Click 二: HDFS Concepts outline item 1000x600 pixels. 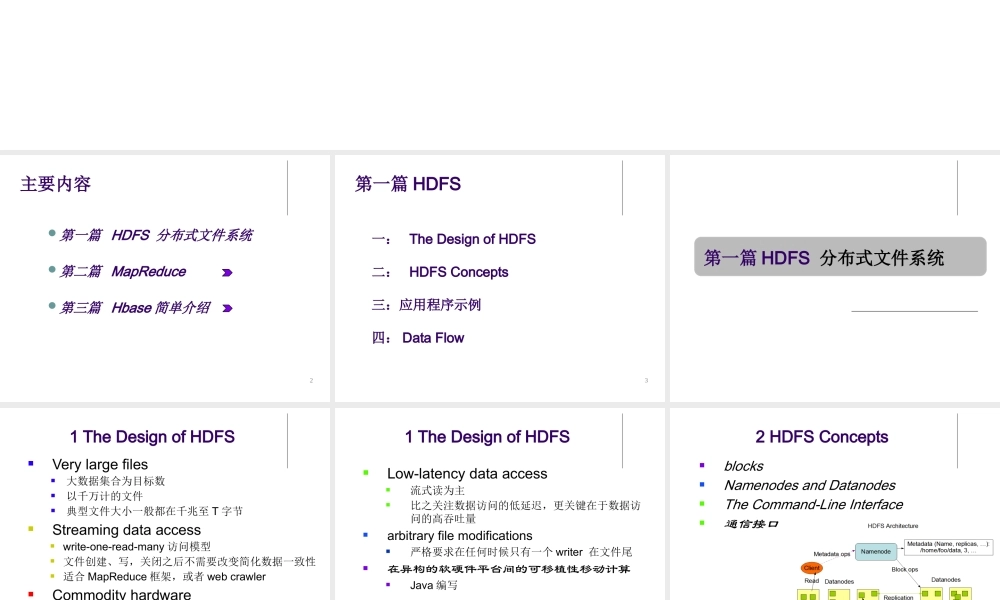[440, 272]
